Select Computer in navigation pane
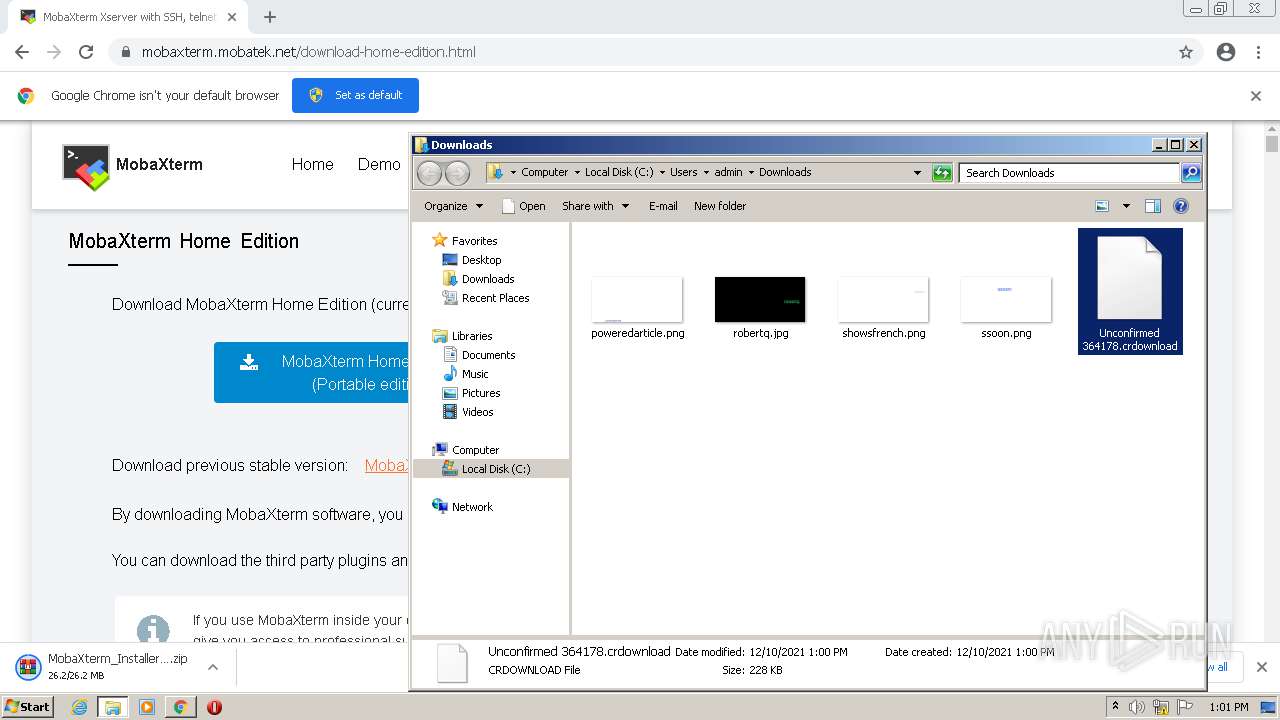This screenshot has height=720, width=1280. point(475,450)
